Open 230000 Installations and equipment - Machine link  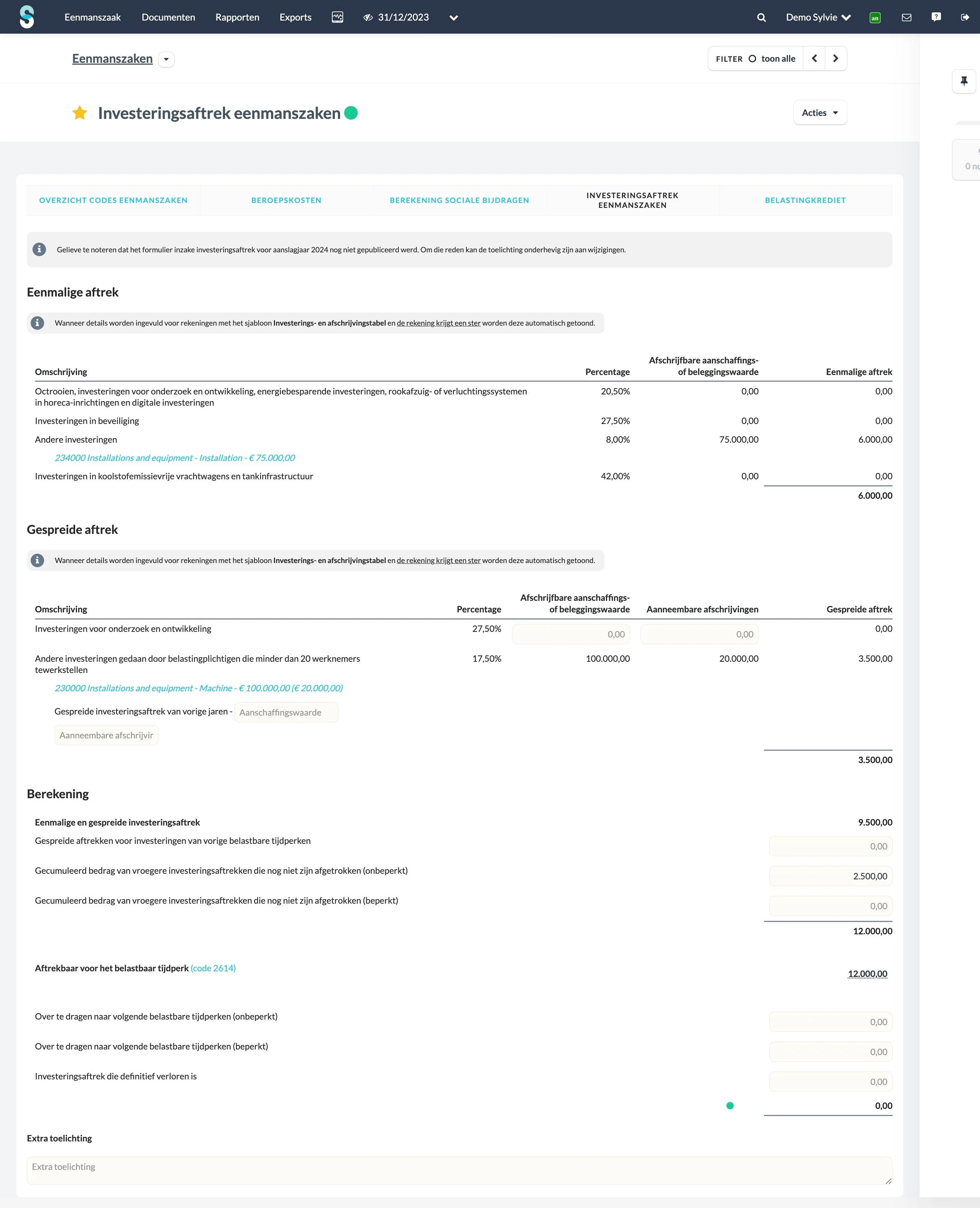click(x=199, y=688)
